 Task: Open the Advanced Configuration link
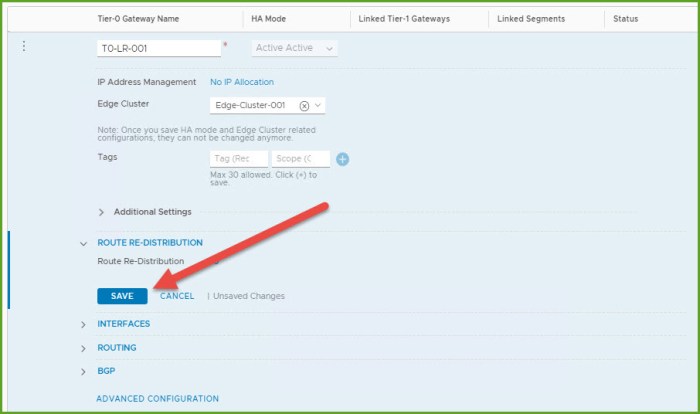(x=157, y=399)
